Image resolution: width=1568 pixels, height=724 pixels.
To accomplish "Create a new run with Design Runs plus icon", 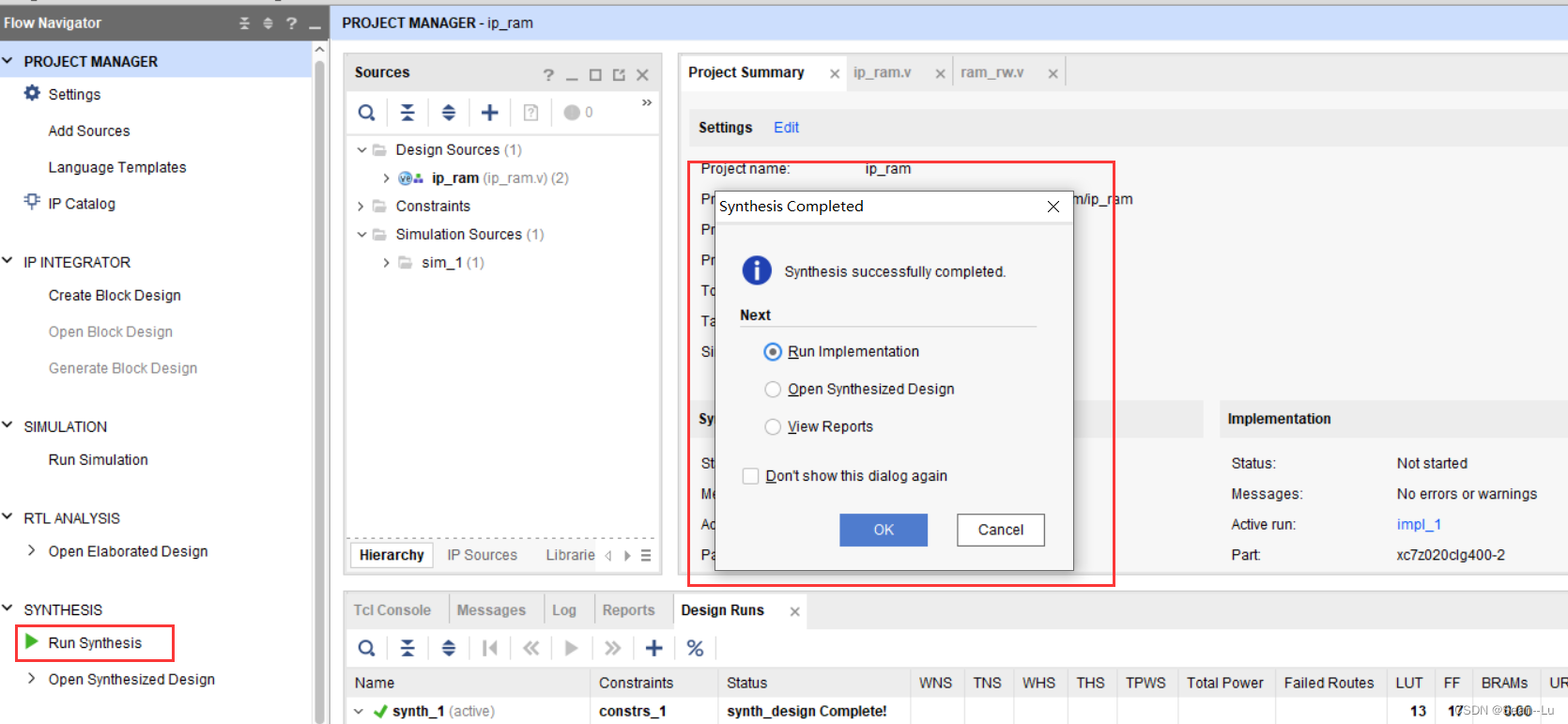I will click(x=654, y=648).
